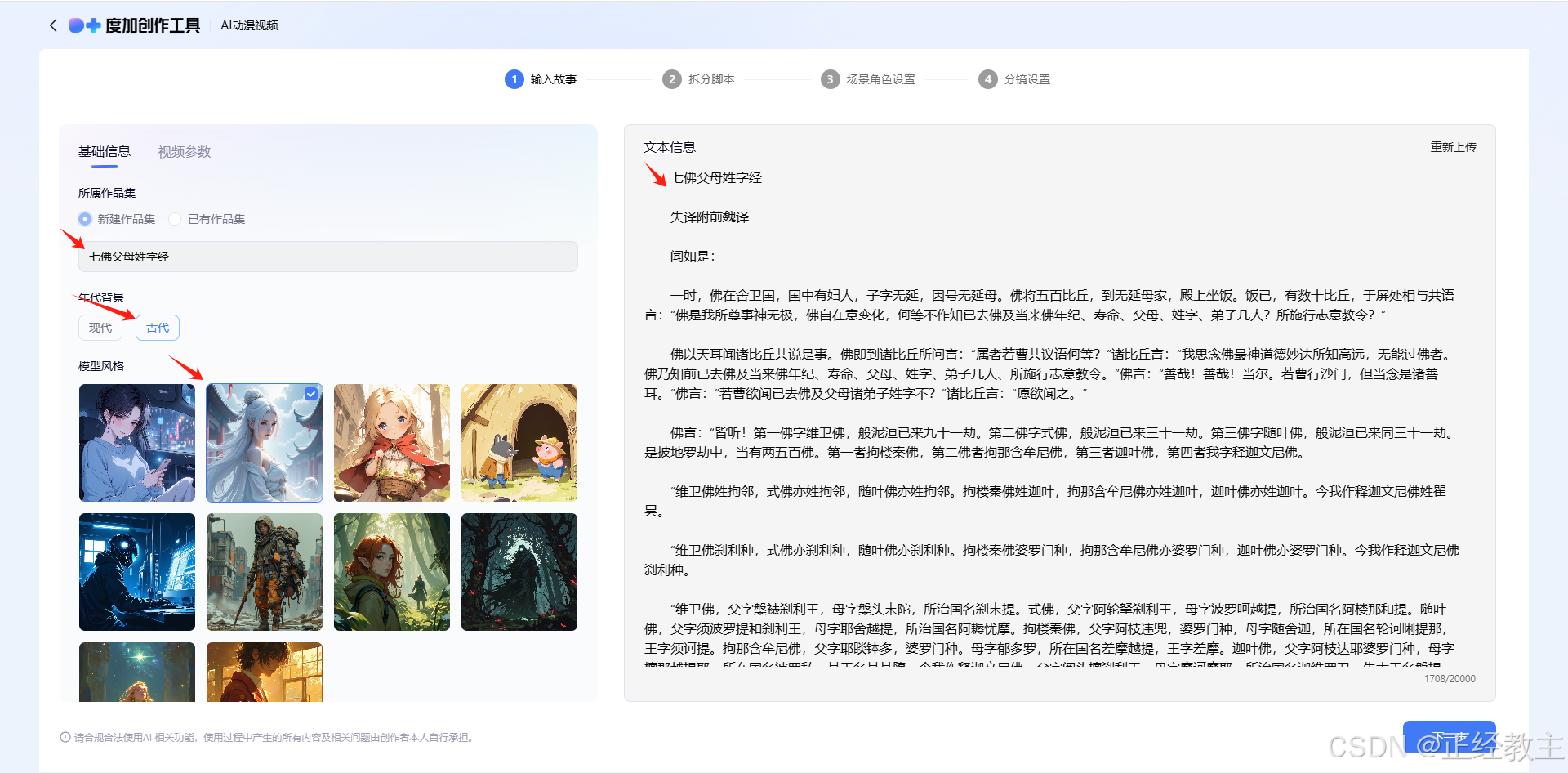Image resolution: width=1568 pixels, height=773 pixels.
Task: Select the modern girl with phone style thumbnail
Action: pyautogui.click(x=137, y=443)
